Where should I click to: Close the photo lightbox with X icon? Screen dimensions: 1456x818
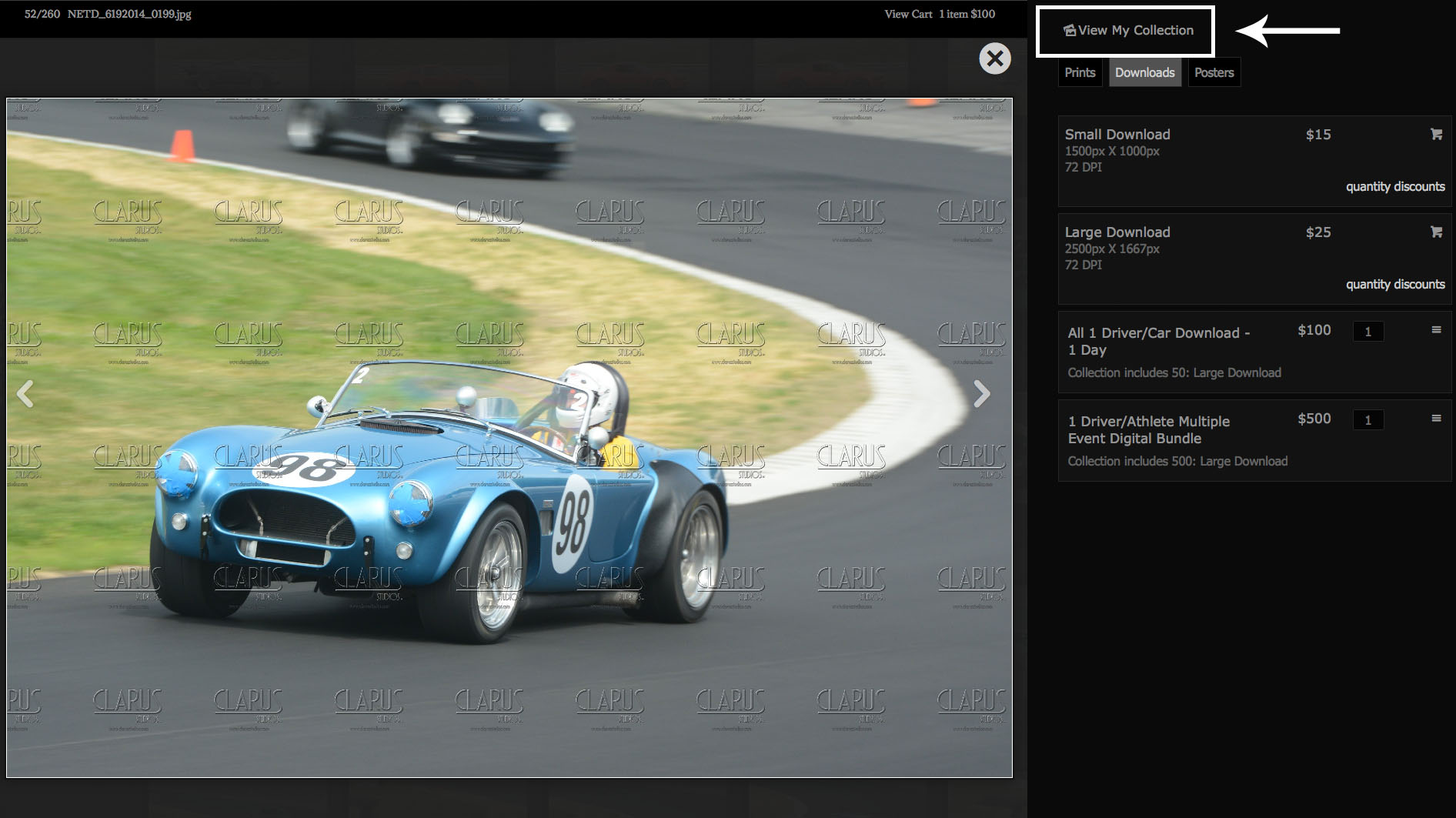[994, 58]
